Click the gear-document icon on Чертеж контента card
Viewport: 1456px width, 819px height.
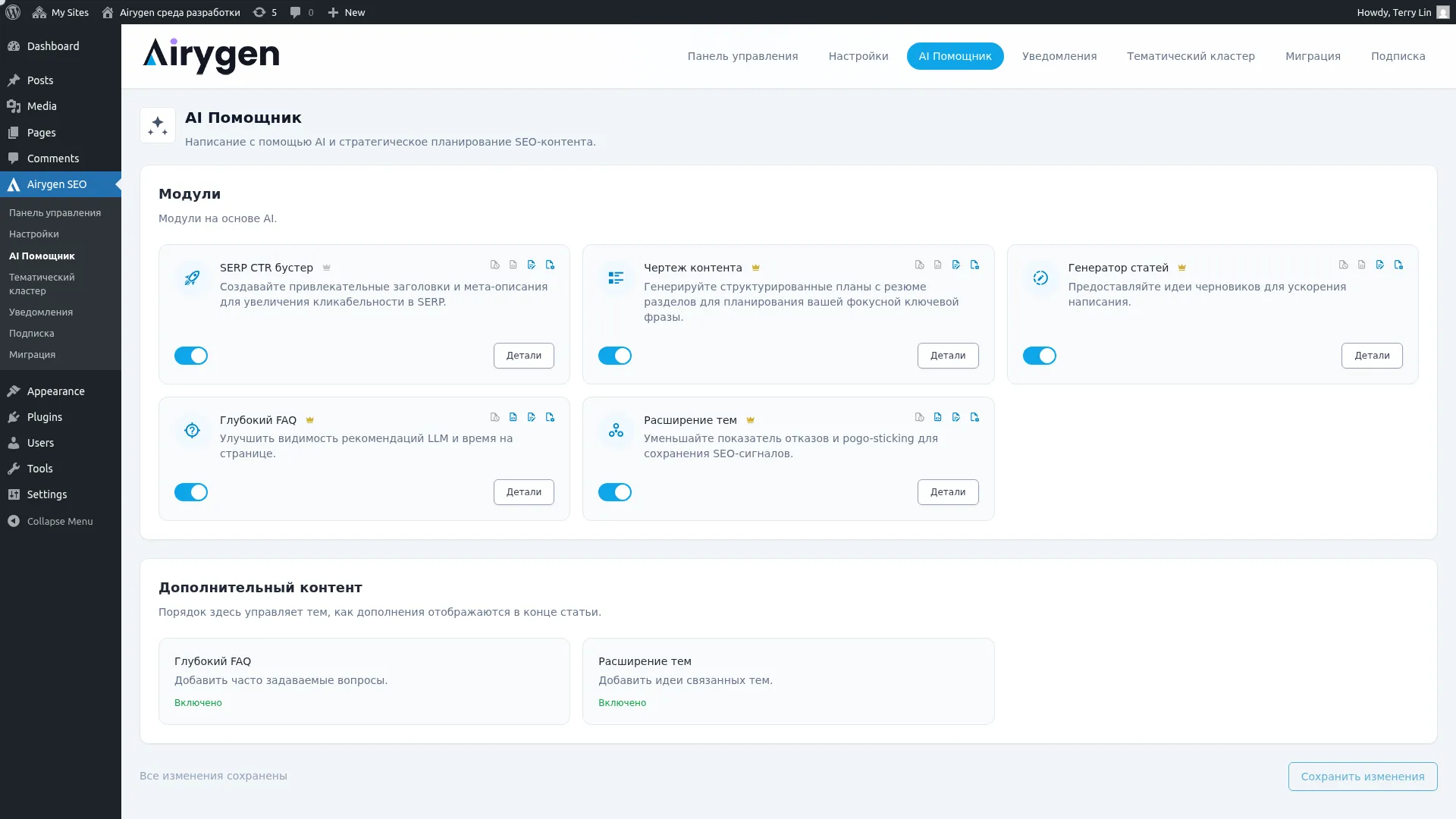tap(974, 265)
